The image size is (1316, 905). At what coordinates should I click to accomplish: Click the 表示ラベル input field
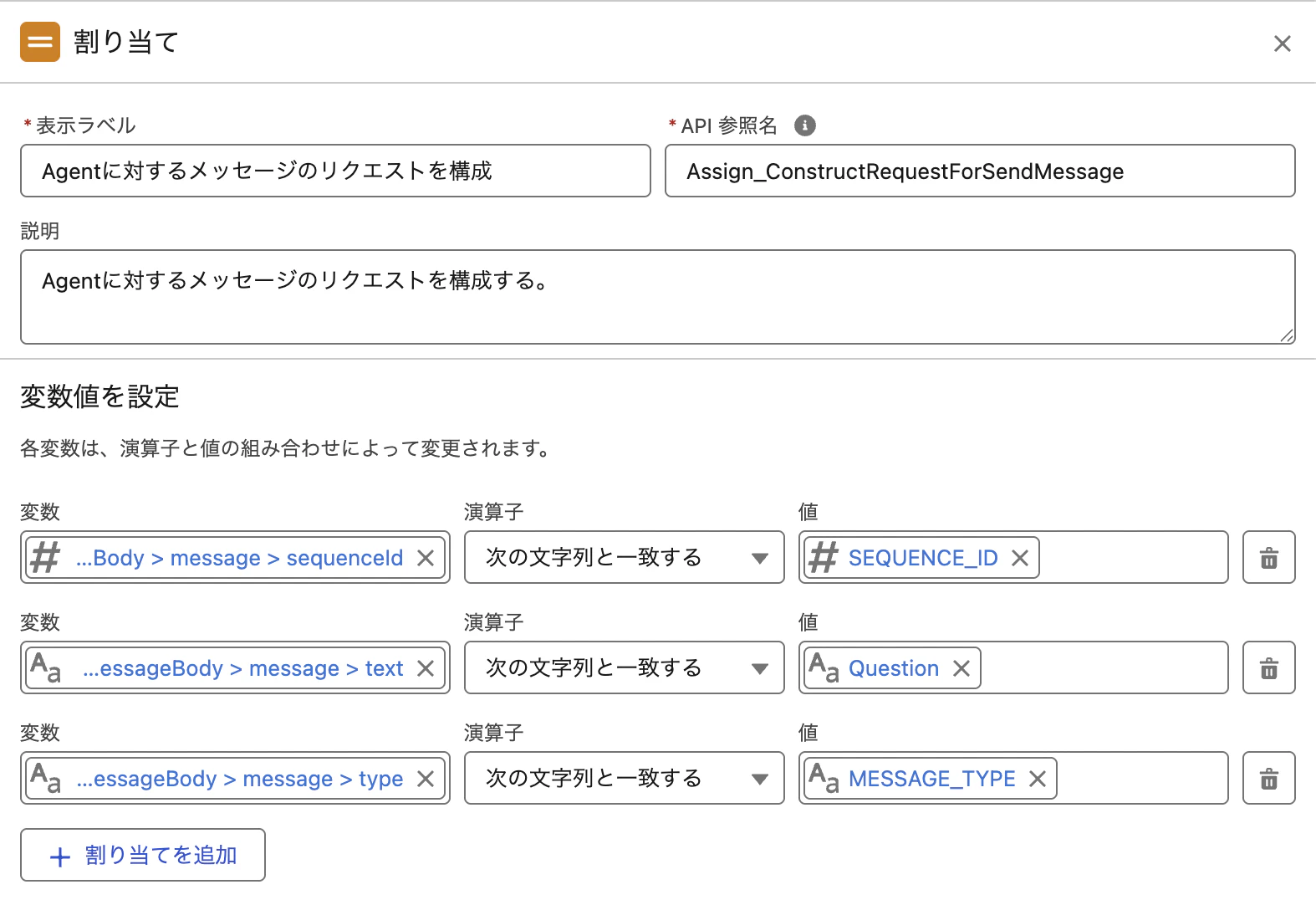click(x=335, y=171)
